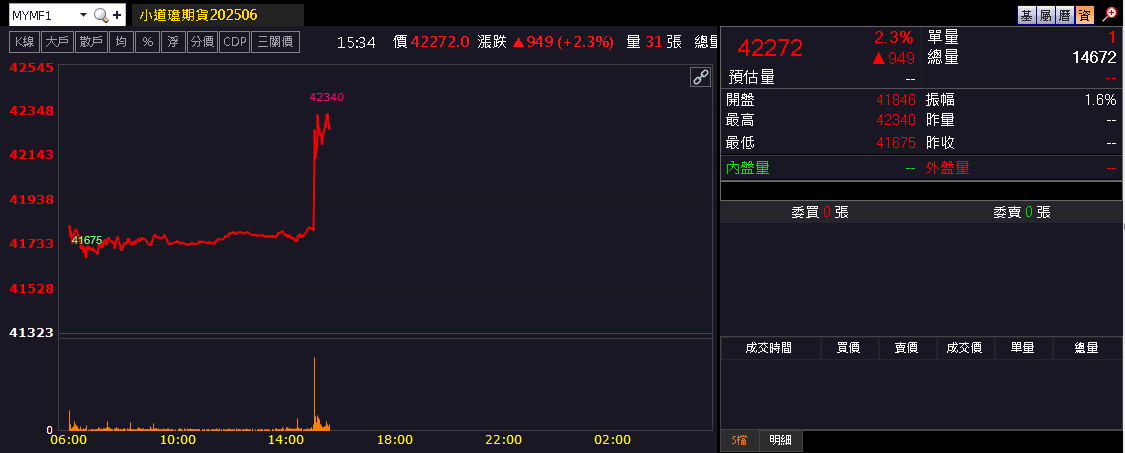Click the chart link chain icon
This screenshot has height=453, width=1125.
[700, 77]
